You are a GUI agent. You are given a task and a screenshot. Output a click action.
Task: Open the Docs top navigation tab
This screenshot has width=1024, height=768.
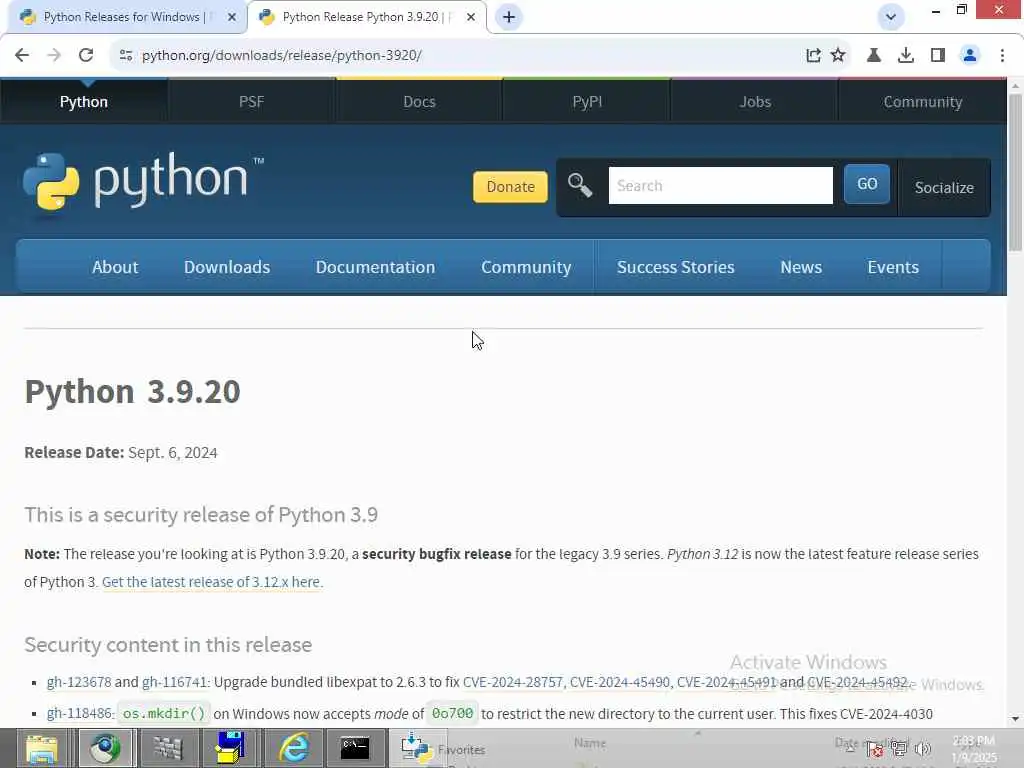[x=419, y=101]
